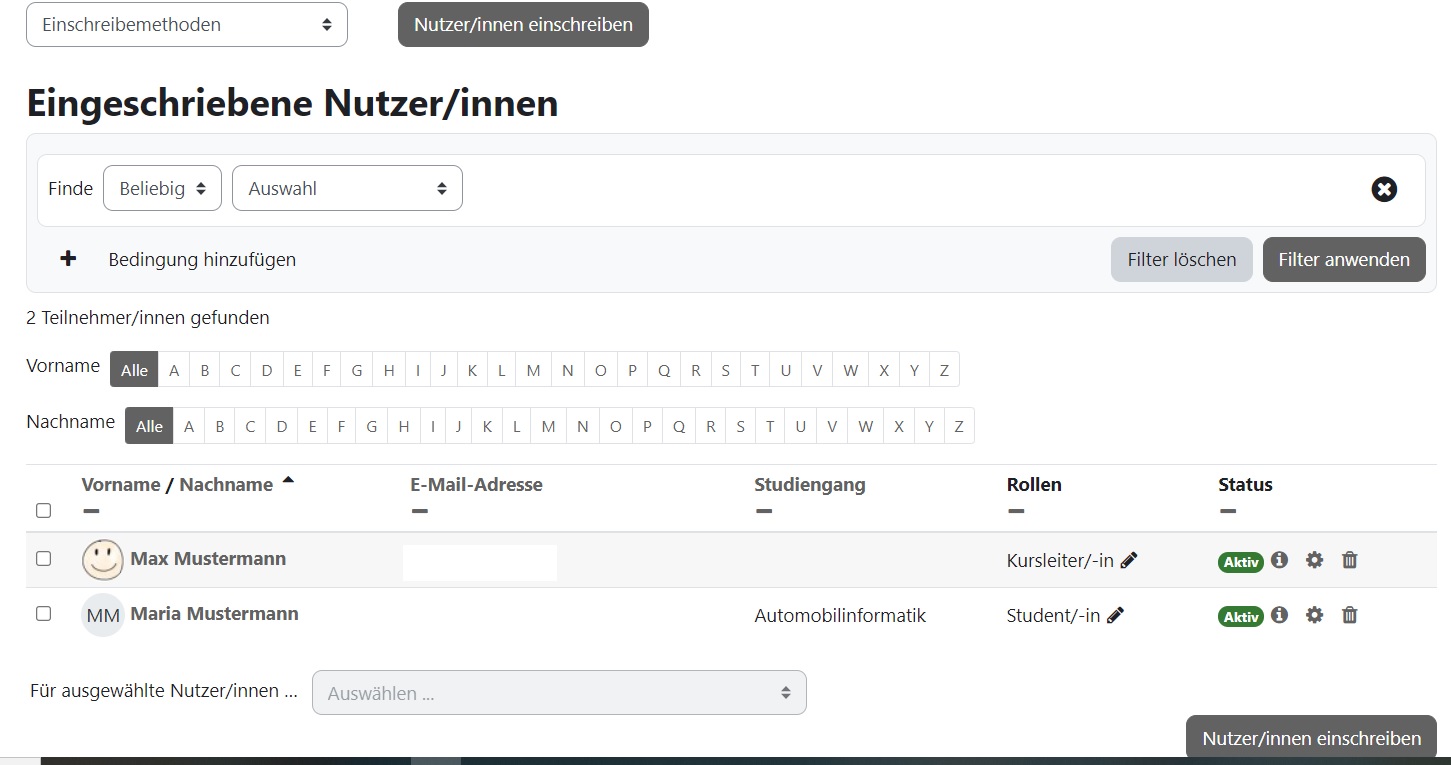
Task: Open enrolment details for Max Mustermann
Action: click(1279, 560)
